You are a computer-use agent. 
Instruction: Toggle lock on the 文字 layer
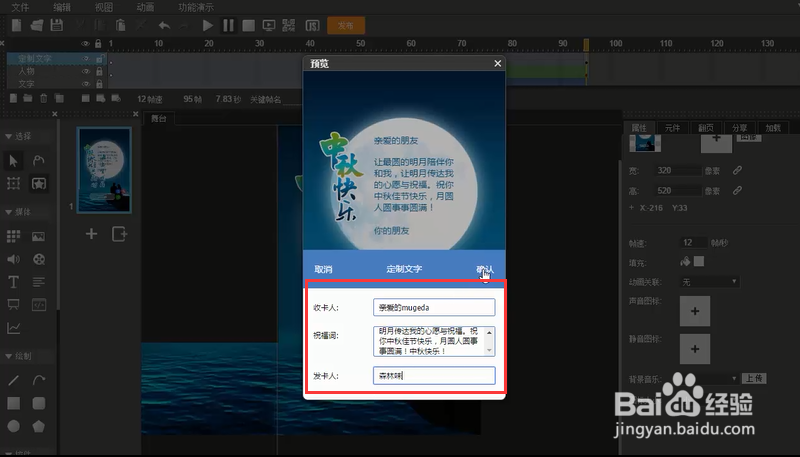click(x=99, y=84)
